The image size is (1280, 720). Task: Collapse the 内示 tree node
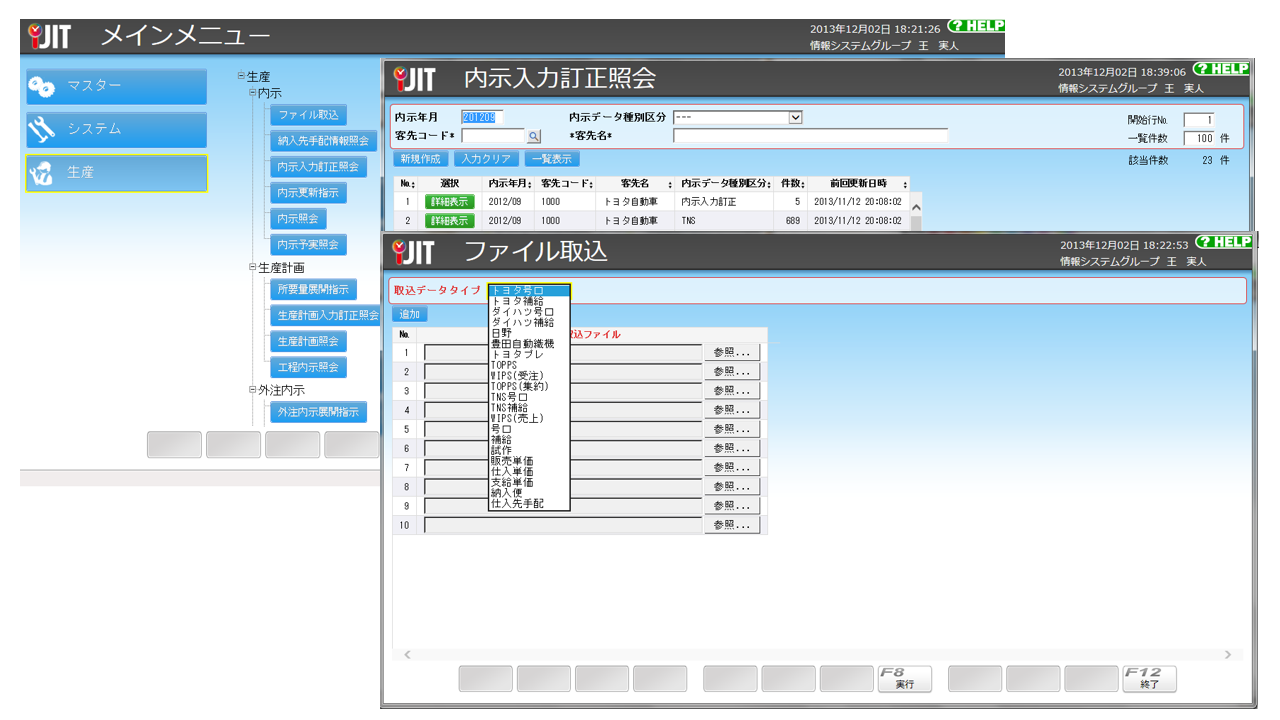tap(253, 93)
